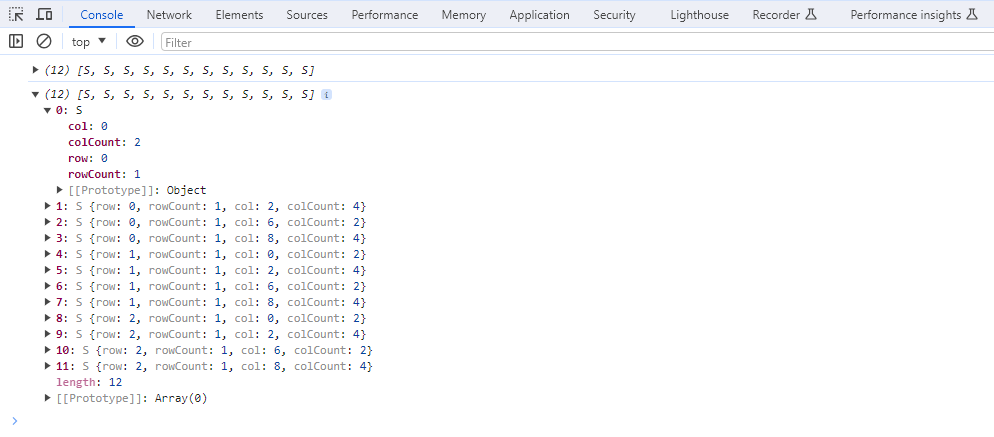Expand the first collapsed array of 12
Image resolution: width=994 pixels, height=437 pixels.
coord(36,70)
